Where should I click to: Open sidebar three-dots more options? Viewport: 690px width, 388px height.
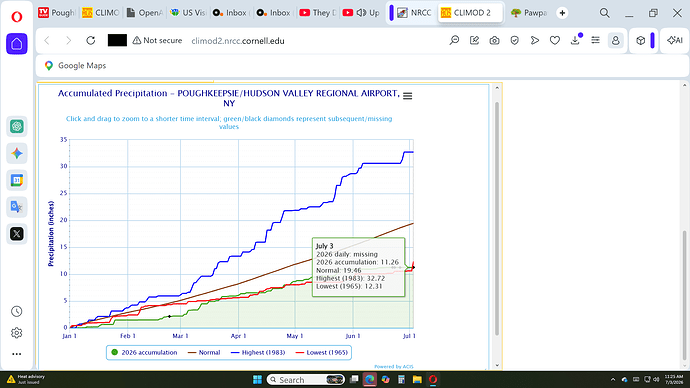click(x=17, y=354)
